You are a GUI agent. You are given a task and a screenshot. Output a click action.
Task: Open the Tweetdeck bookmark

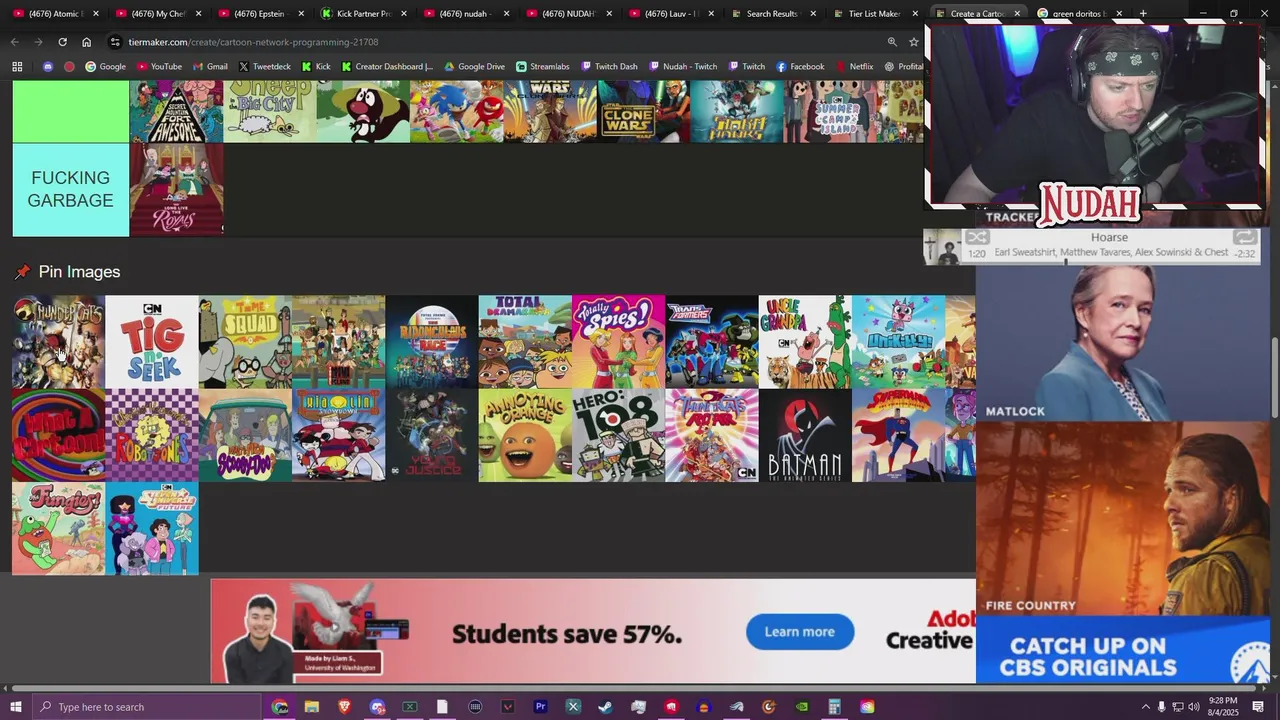tap(265, 67)
